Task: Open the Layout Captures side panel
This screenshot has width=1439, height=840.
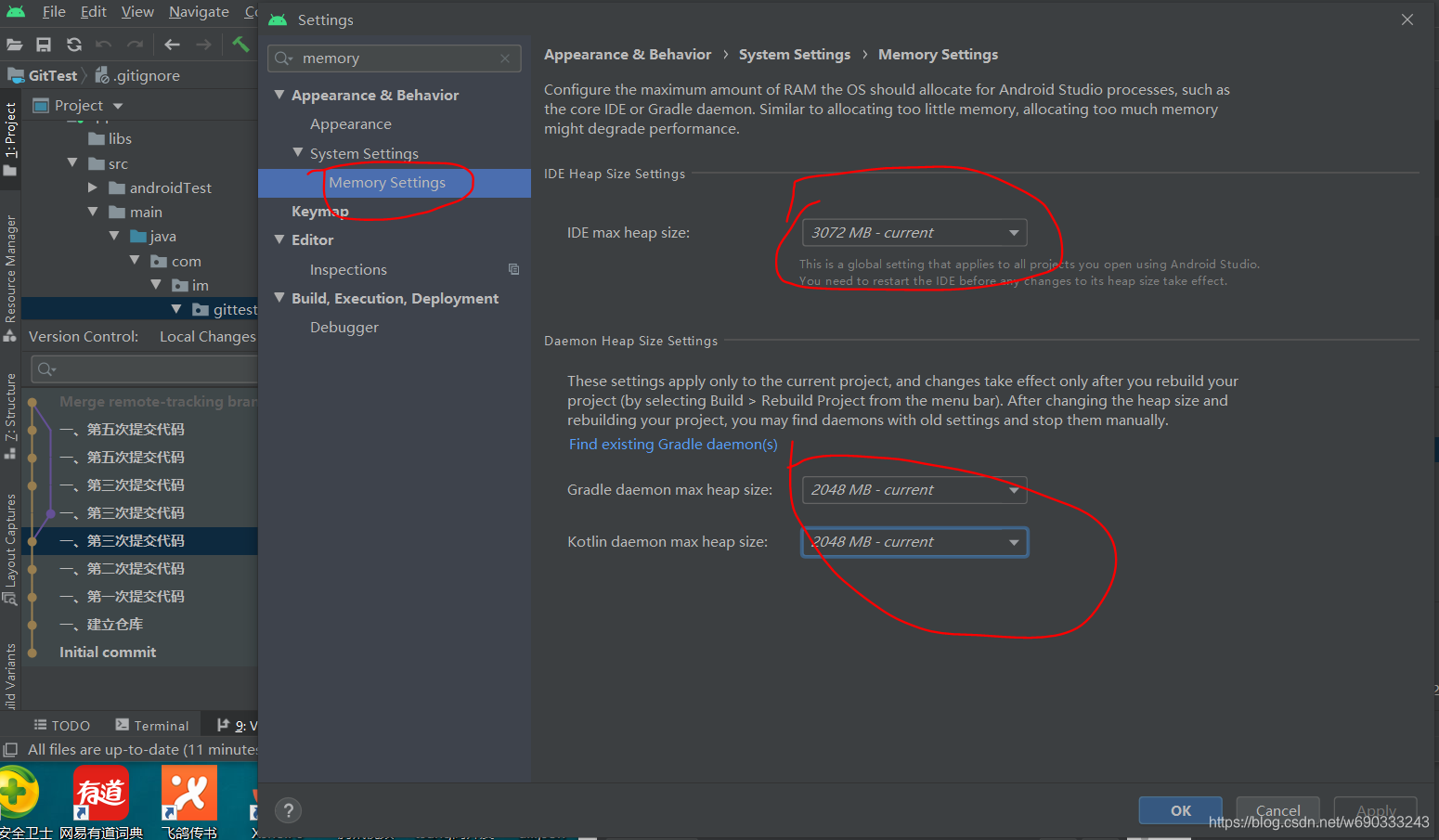Action: click(x=10, y=549)
